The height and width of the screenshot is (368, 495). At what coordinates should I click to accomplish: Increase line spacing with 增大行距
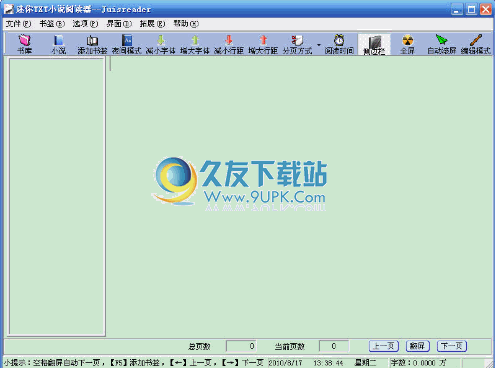click(x=263, y=44)
